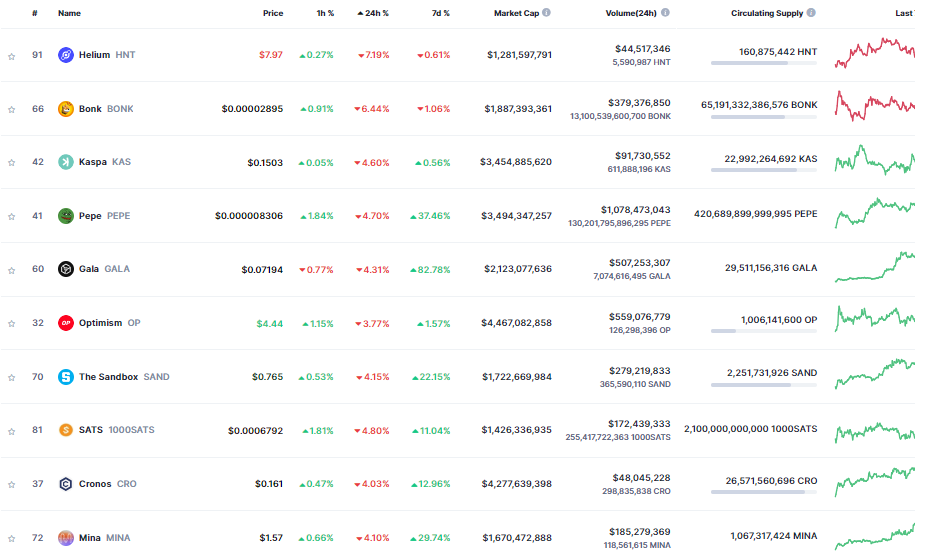Click The Sandbox S logo
Viewport: 925px width, 557px height.
[x=65, y=377]
